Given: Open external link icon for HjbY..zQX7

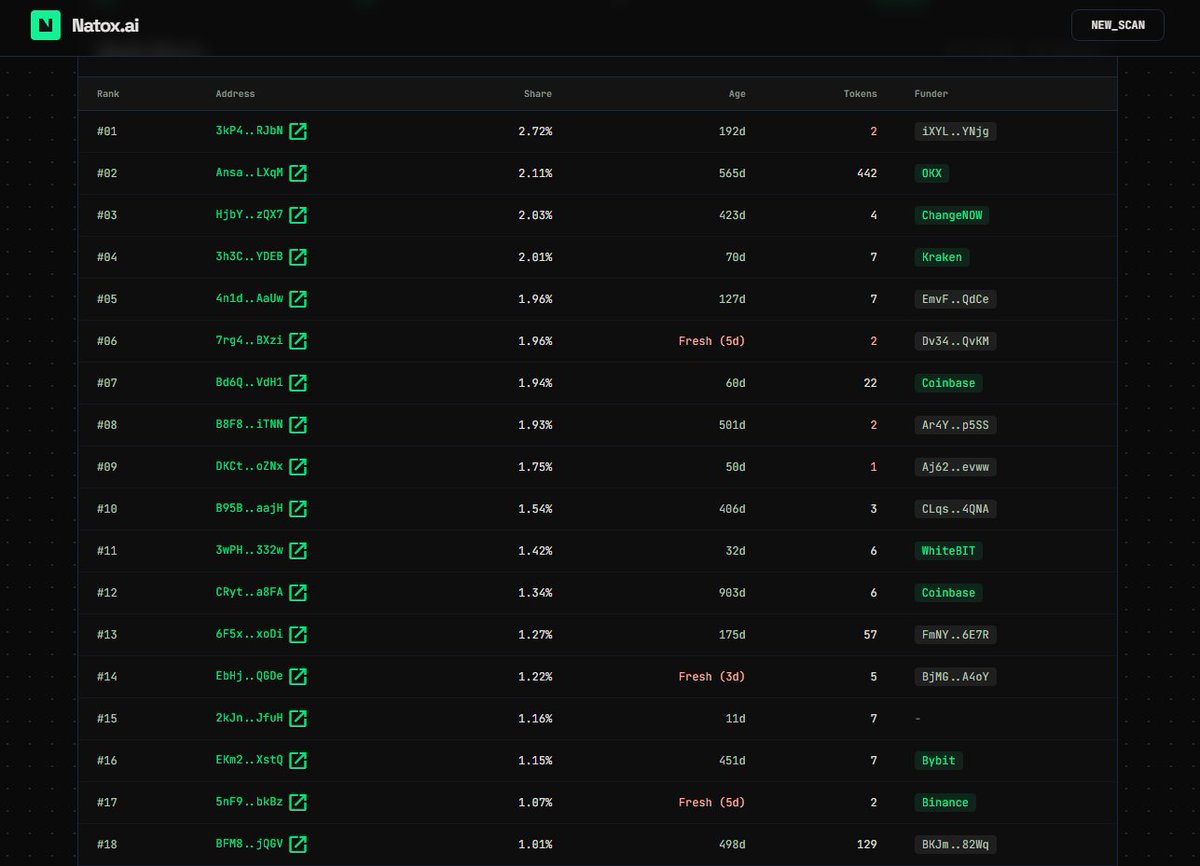Looking at the screenshot, I should [298, 215].
